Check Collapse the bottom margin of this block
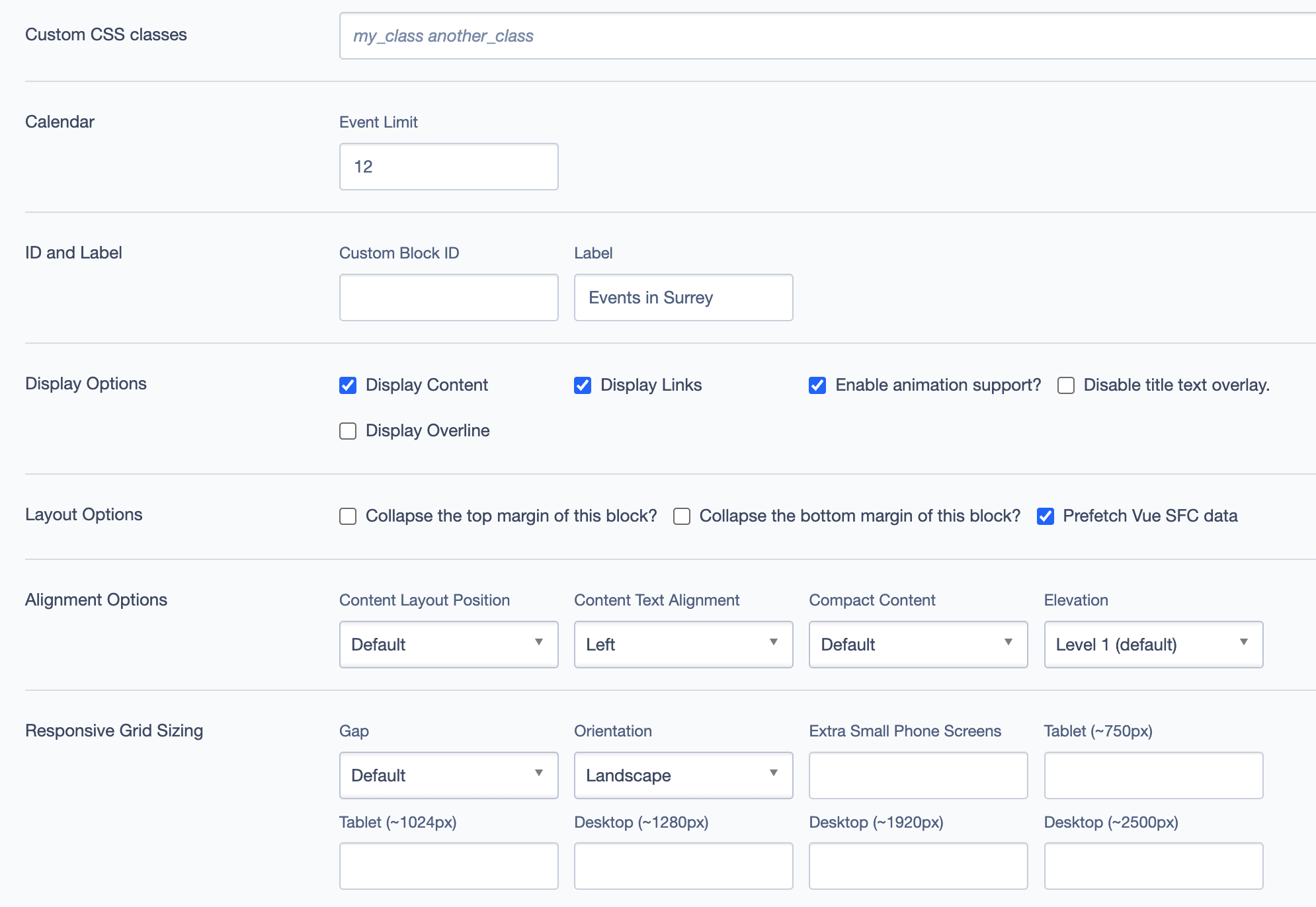The width and height of the screenshot is (1316, 907). coord(682,516)
